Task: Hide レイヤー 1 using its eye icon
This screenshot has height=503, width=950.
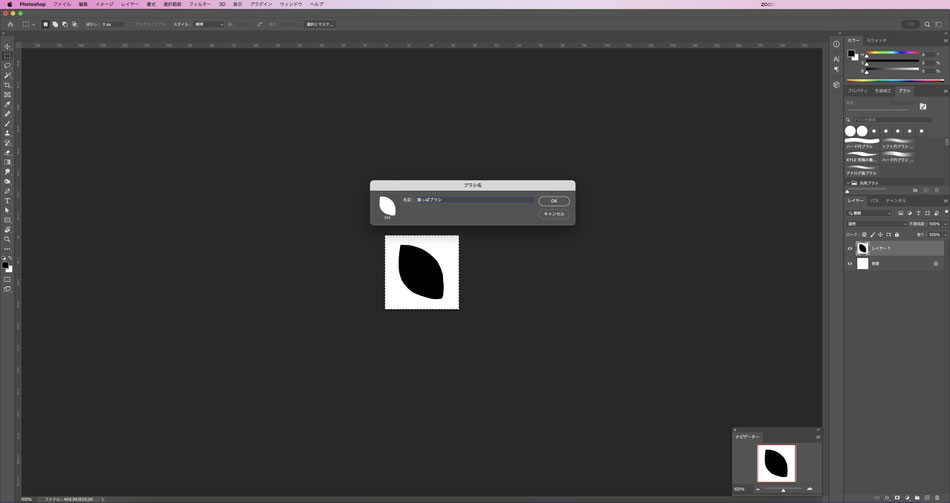Action: point(849,248)
